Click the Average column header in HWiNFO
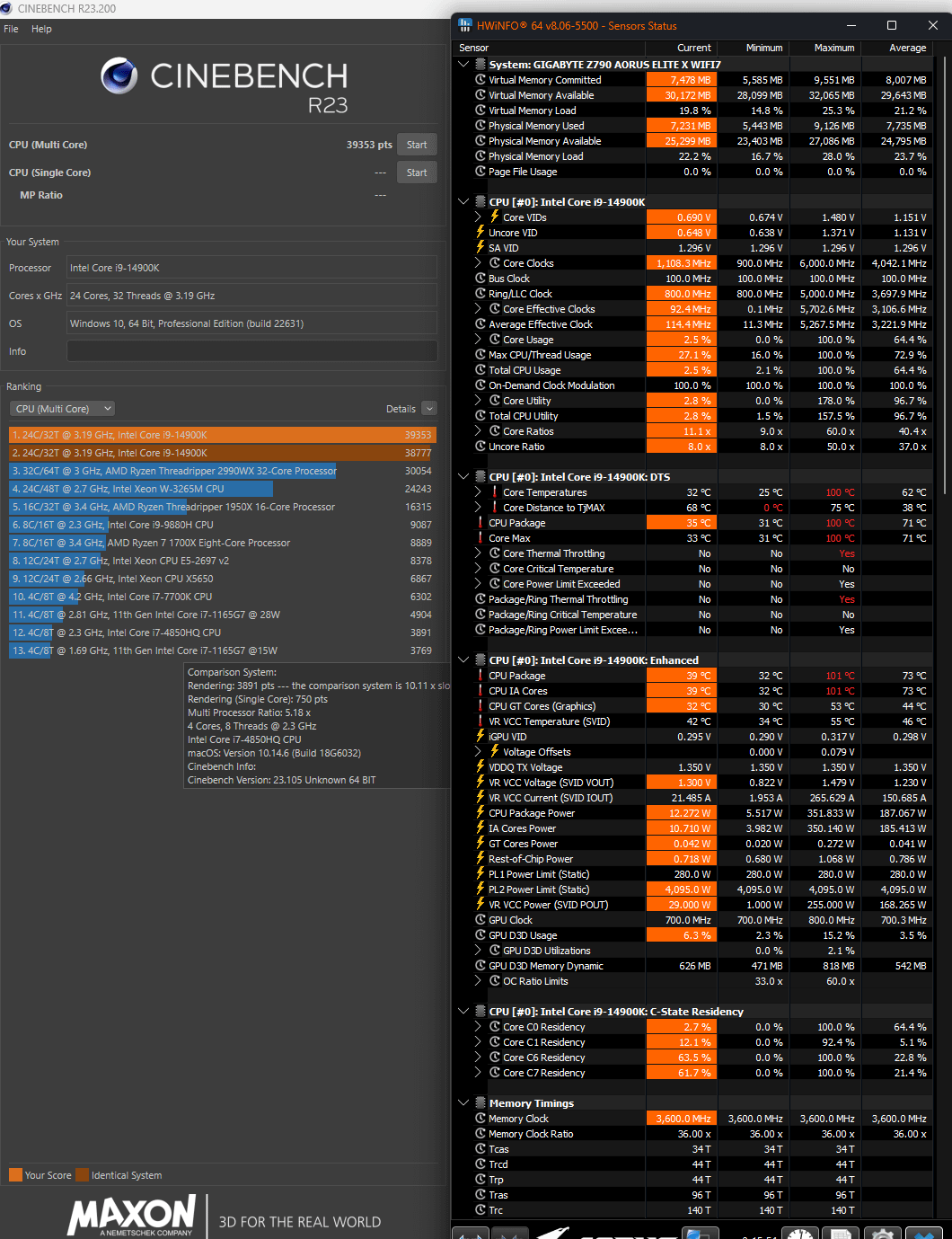Screen dimensions: 952x1239 897,48
